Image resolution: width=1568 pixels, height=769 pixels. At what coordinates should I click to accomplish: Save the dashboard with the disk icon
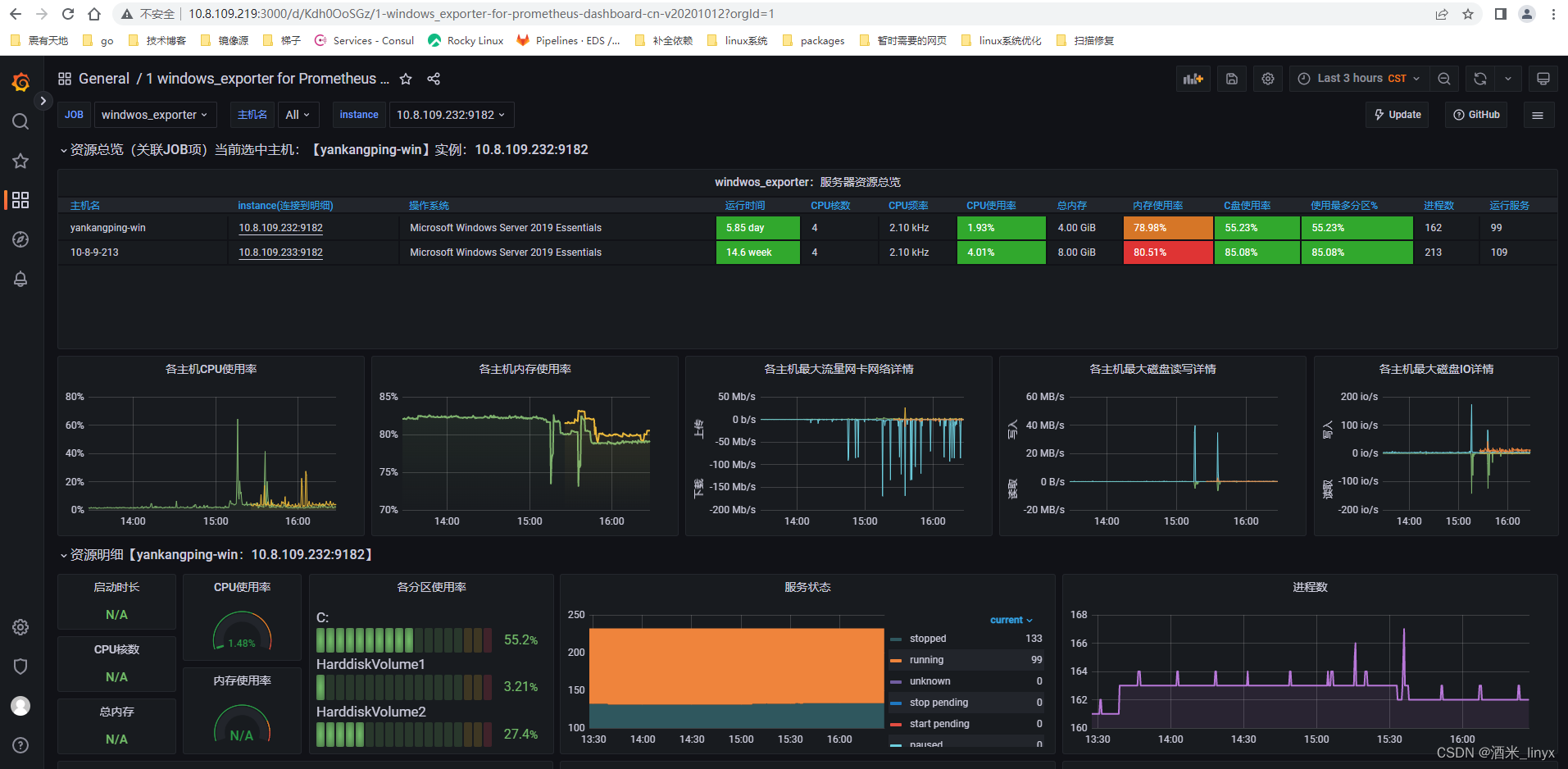[1232, 79]
